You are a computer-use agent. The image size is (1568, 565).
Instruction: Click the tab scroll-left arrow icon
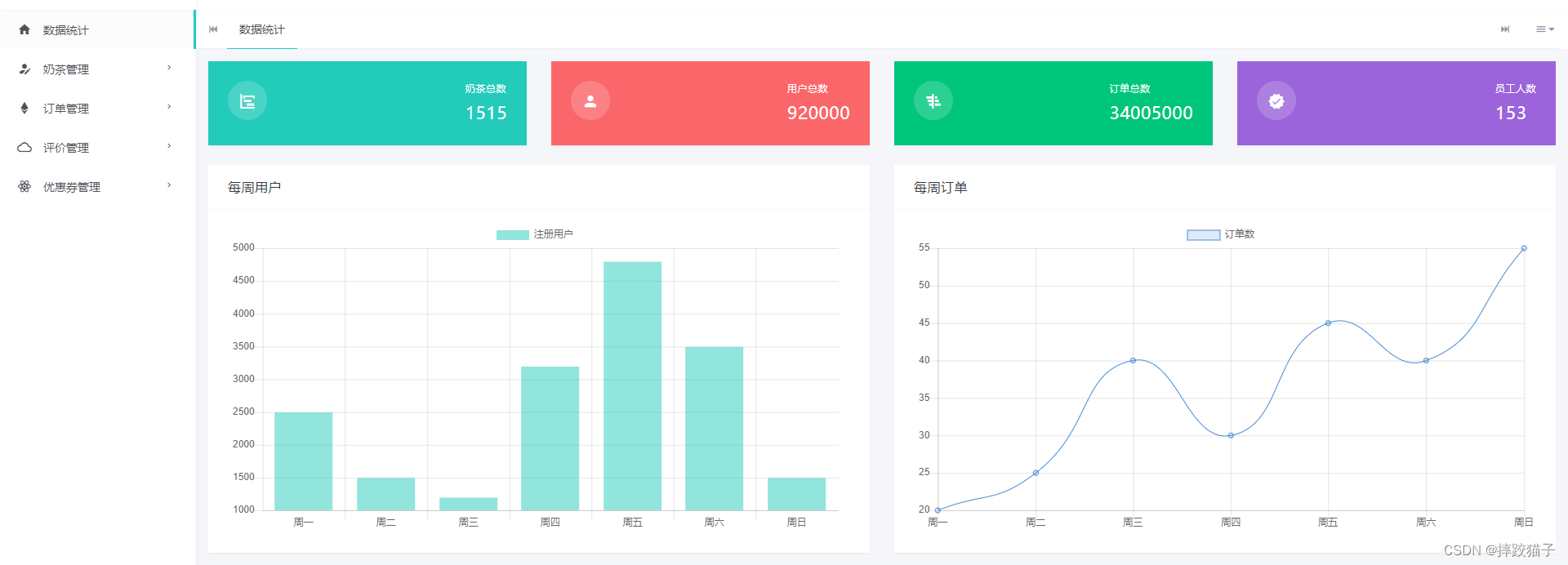pyautogui.click(x=213, y=29)
